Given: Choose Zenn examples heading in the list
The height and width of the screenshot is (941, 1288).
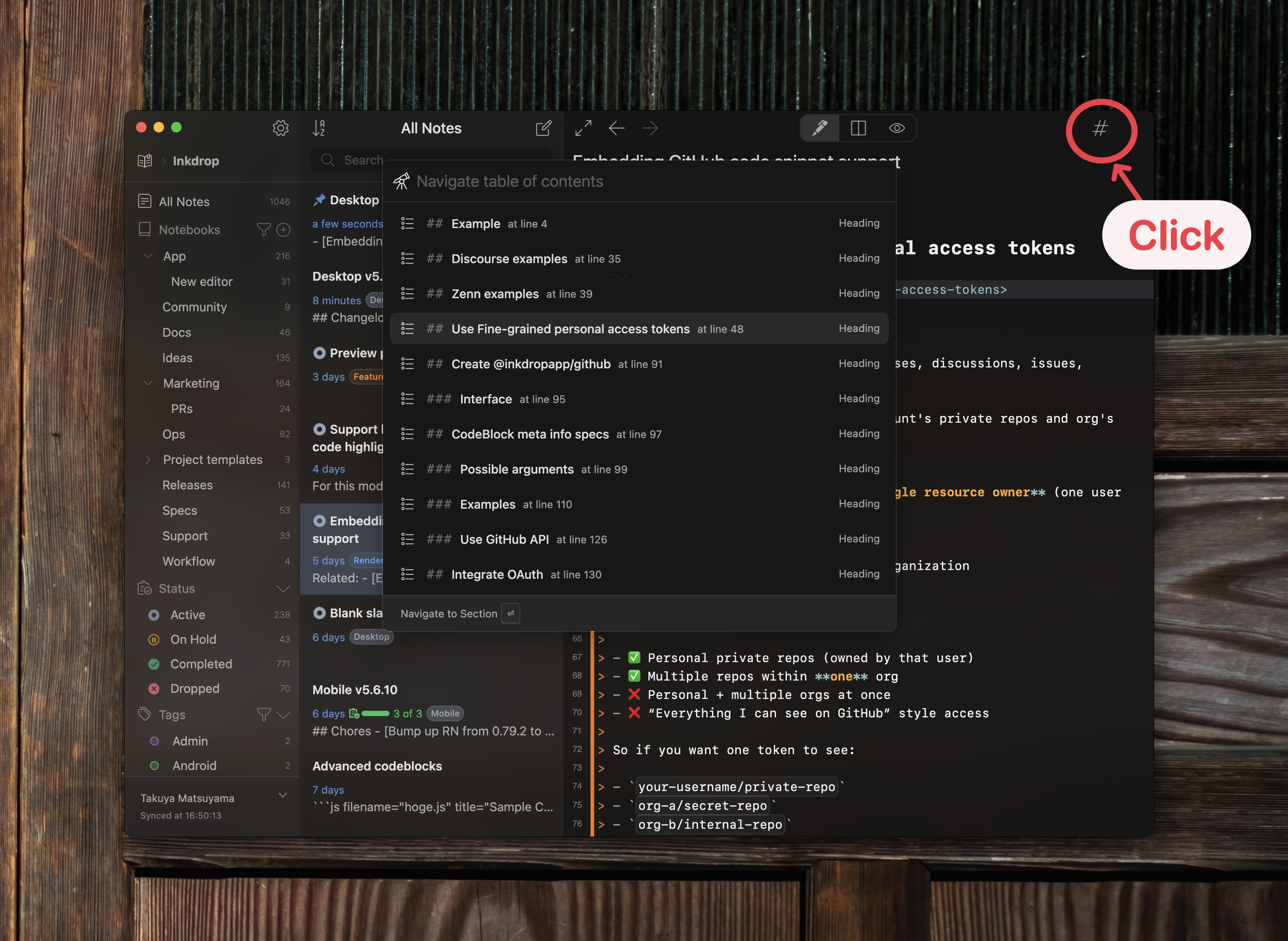Looking at the screenshot, I should [x=494, y=294].
